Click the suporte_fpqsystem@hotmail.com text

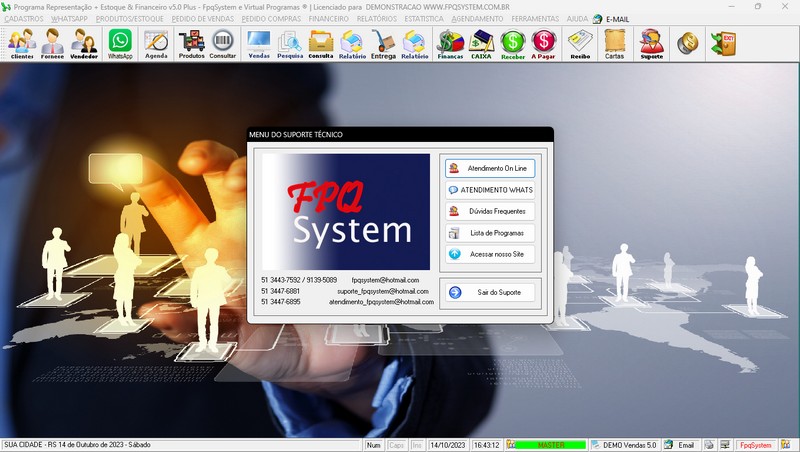(x=383, y=291)
